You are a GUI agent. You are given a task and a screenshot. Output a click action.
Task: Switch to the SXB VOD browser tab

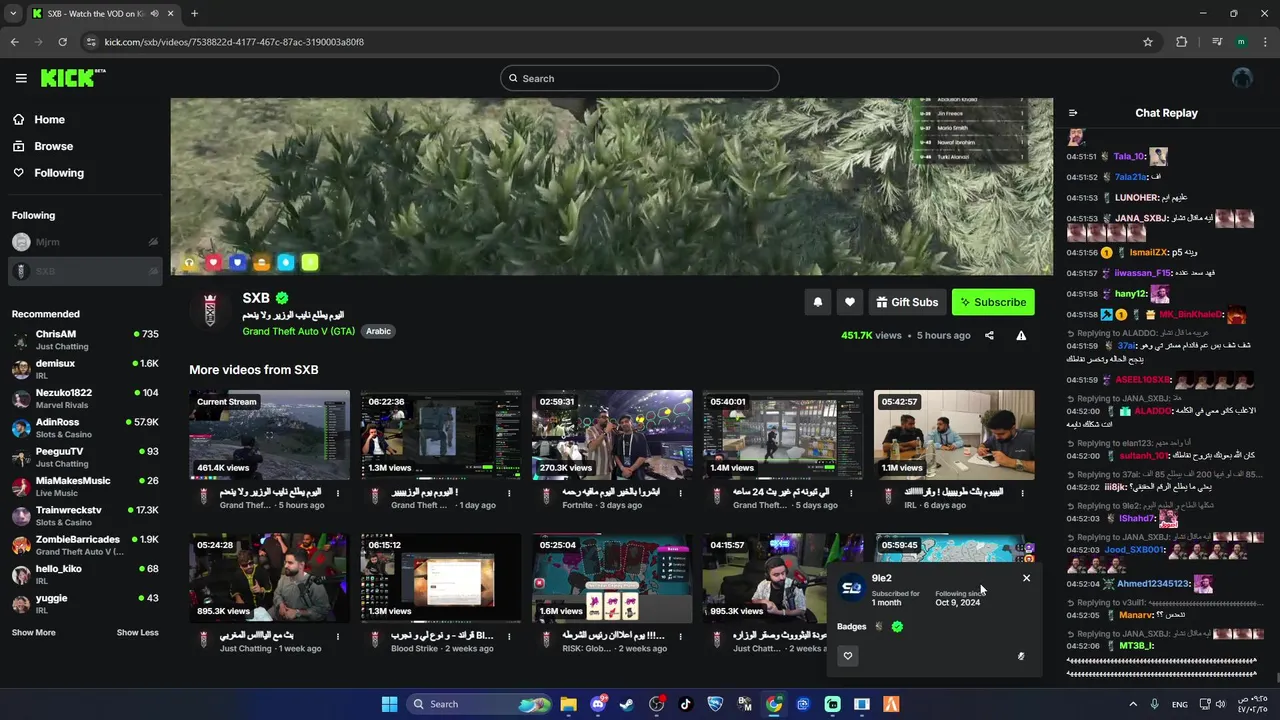(x=100, y=13)
